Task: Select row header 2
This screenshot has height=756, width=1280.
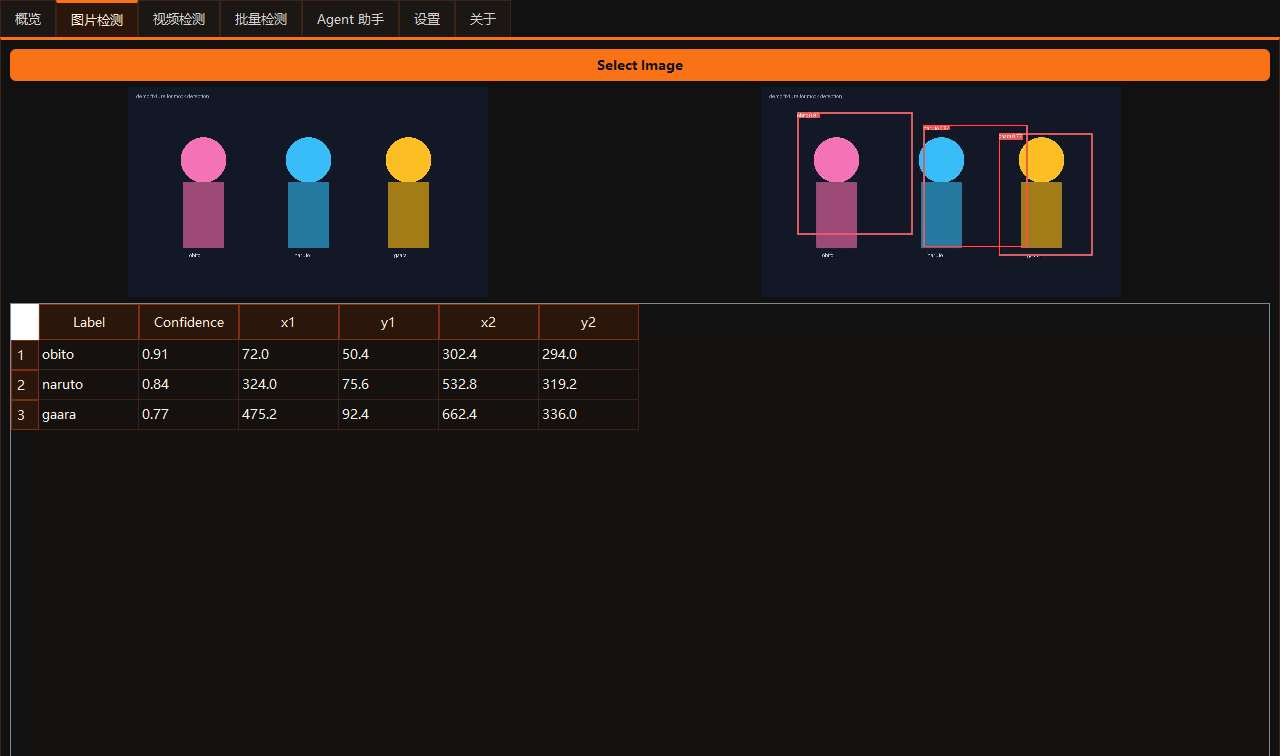Action: (x=25, y=385)
